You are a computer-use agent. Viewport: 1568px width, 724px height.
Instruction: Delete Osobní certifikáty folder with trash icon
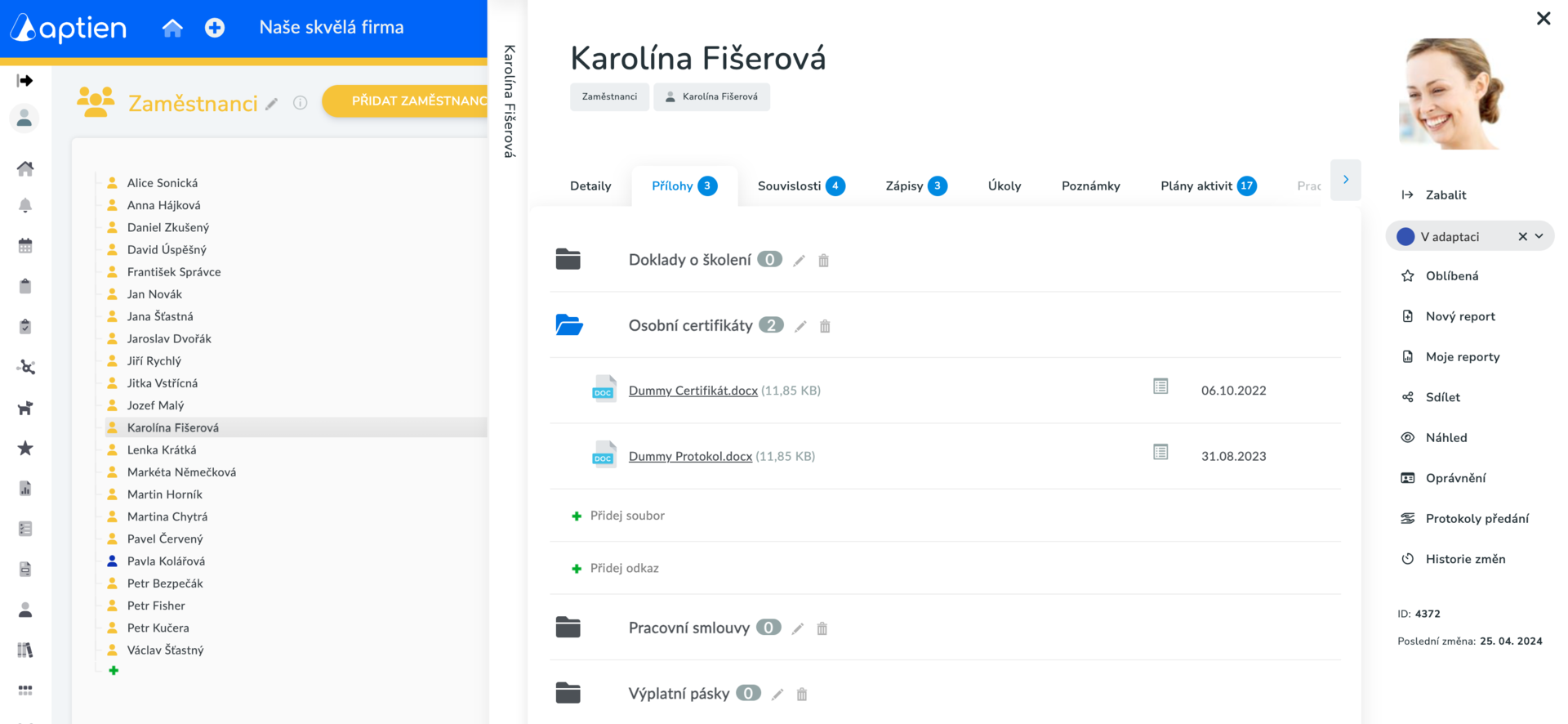[x=825, y=326]
